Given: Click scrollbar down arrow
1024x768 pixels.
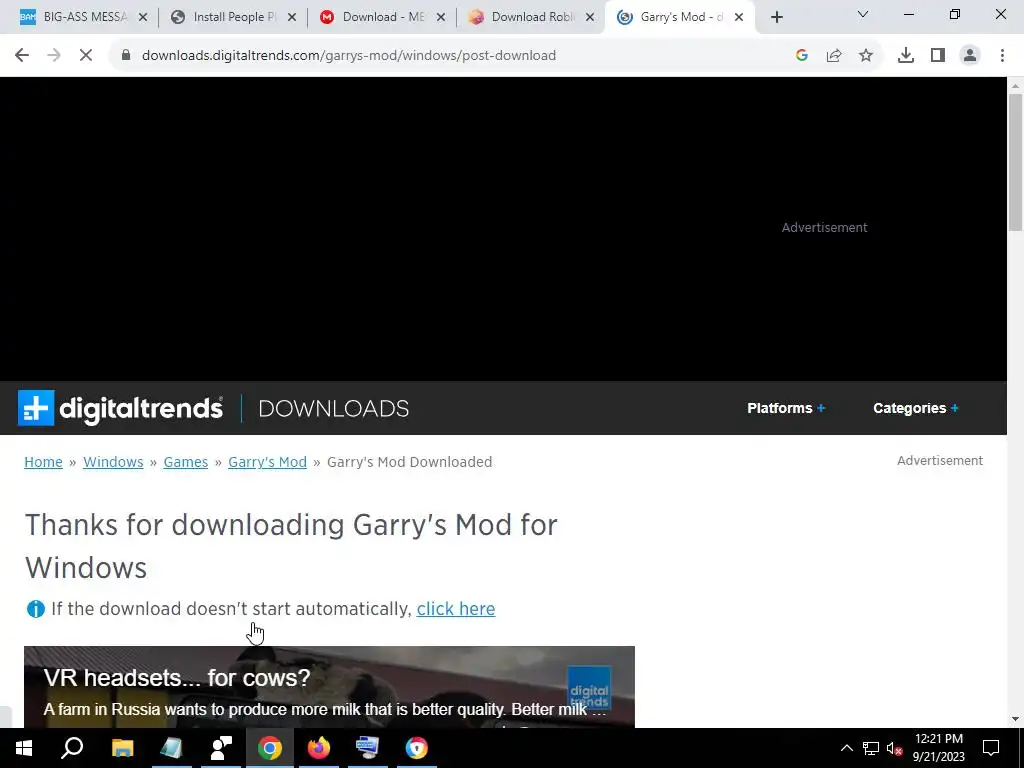Looking at the screenshot, I should 1016,719.
